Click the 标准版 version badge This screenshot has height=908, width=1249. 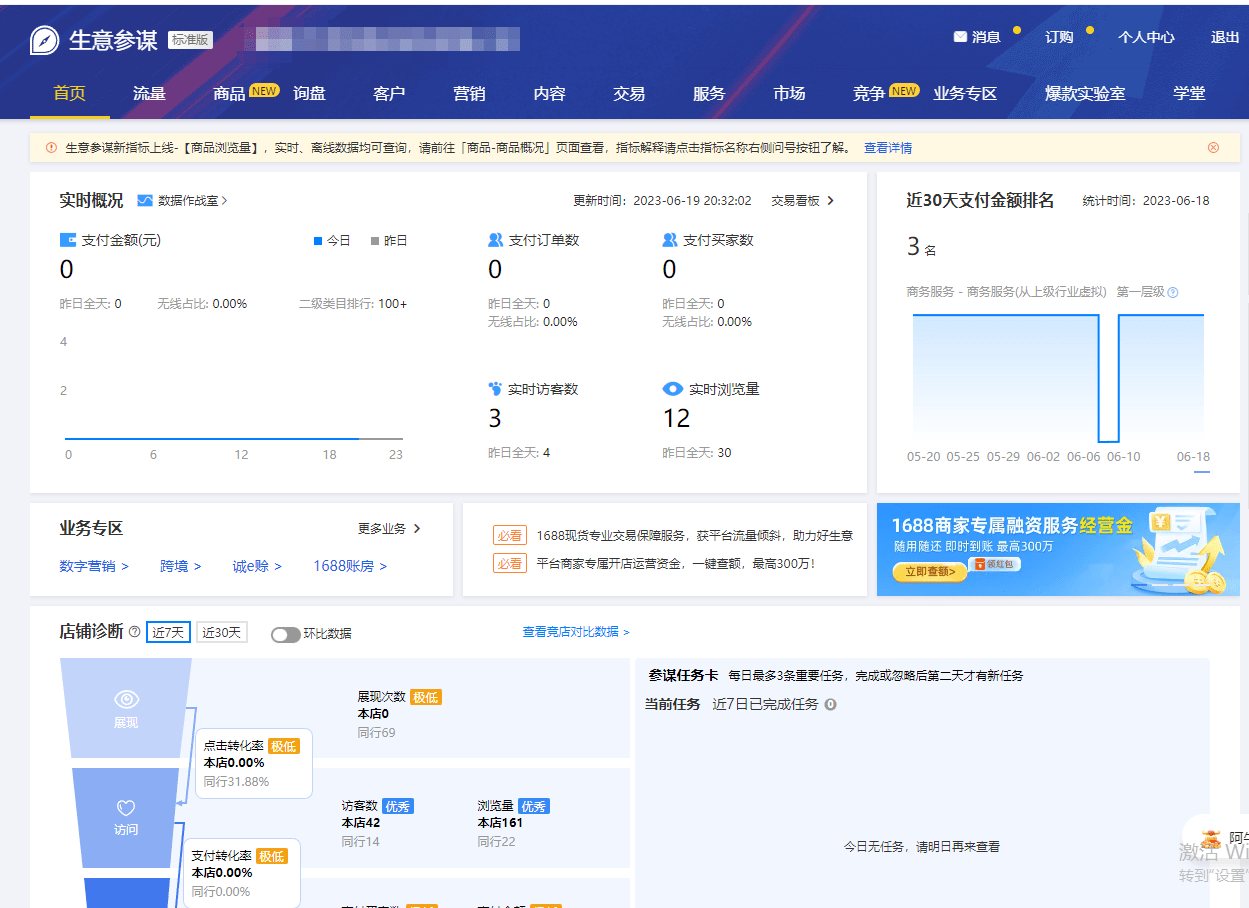pyautogui.click(x=190, y=40)
